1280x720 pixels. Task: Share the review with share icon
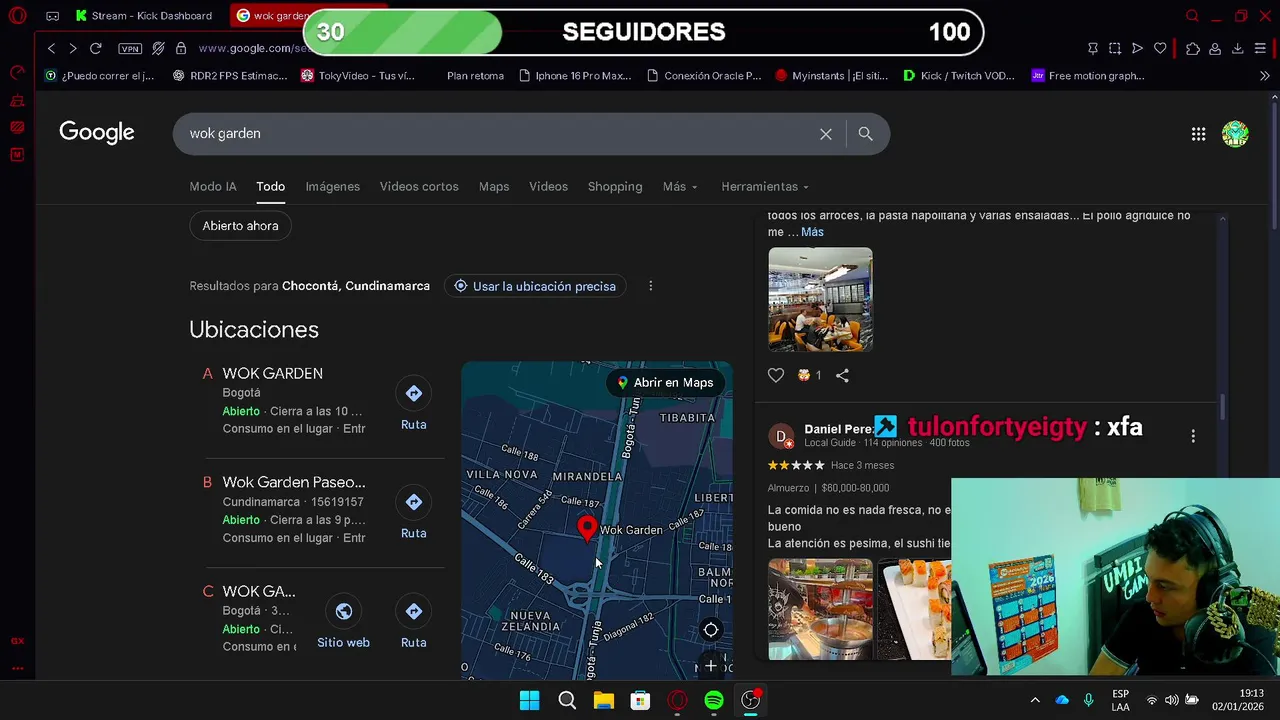pyautogui.click(x=842, y=376)
